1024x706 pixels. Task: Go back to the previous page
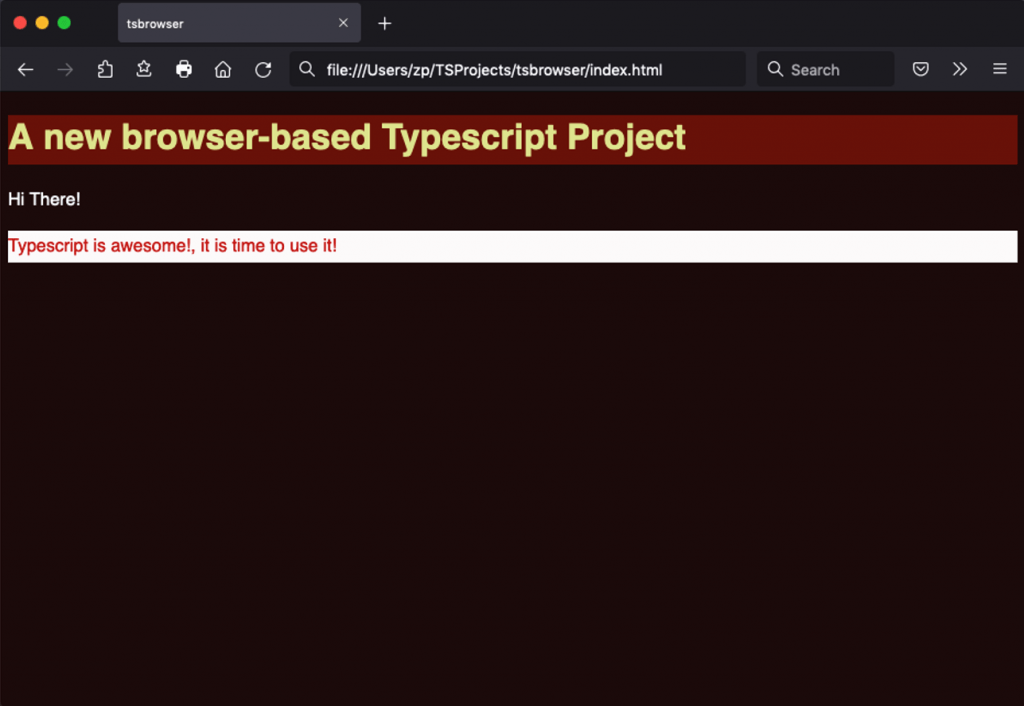coord(25,69)
